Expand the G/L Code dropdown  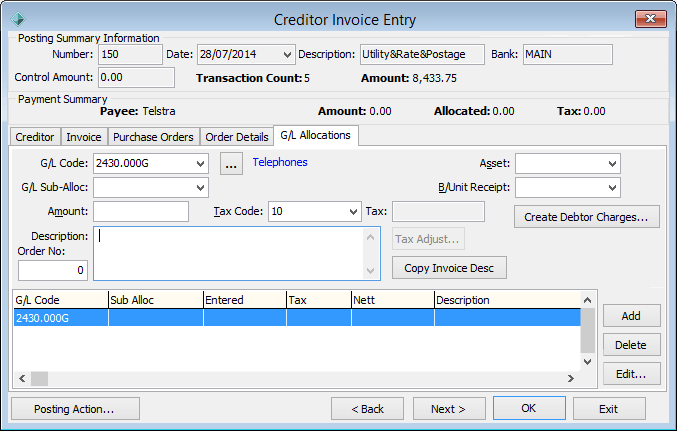200,164
